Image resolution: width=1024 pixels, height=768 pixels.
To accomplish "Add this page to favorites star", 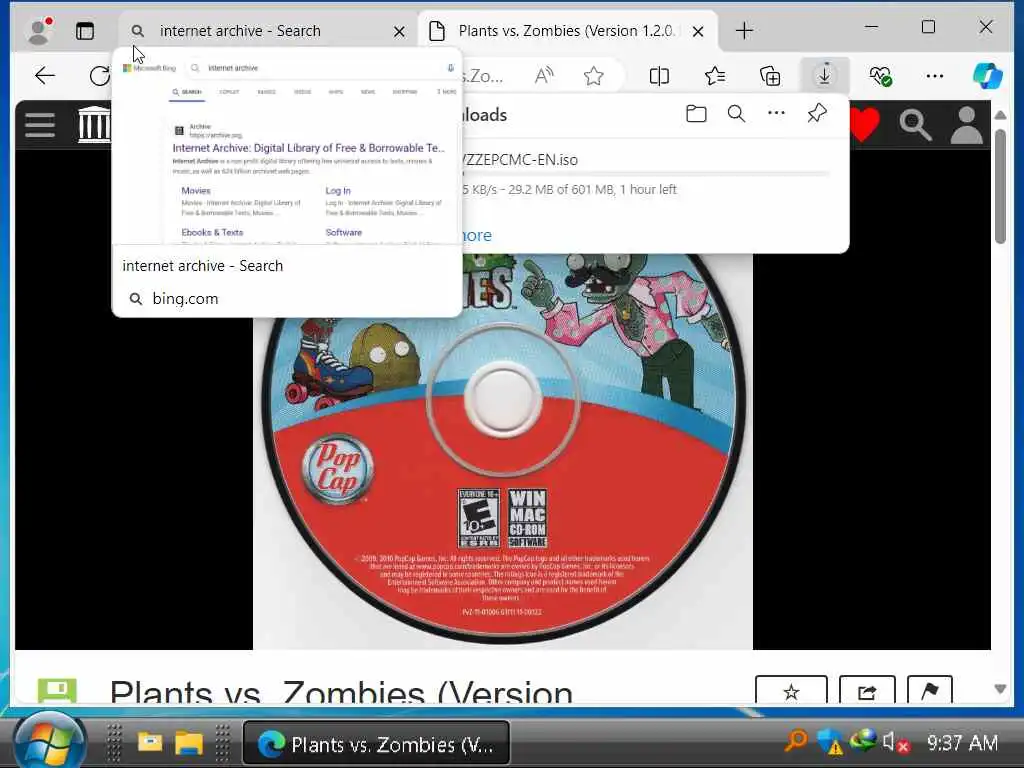I will (594, 76).
